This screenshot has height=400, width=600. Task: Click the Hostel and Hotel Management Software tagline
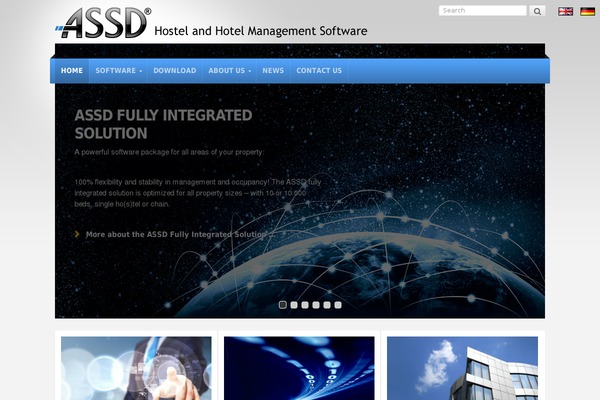pyautogui.click(x=261, y=31)
